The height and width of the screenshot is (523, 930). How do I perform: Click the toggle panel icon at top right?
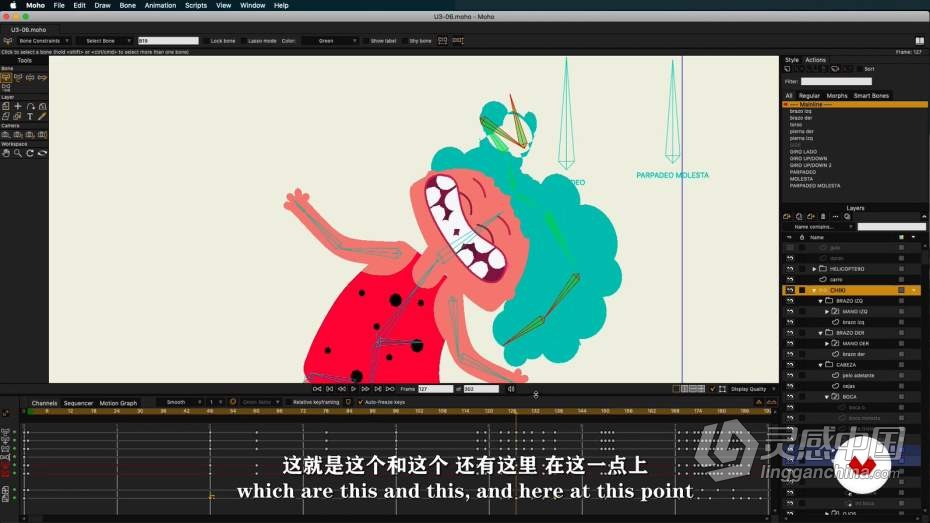919,41
